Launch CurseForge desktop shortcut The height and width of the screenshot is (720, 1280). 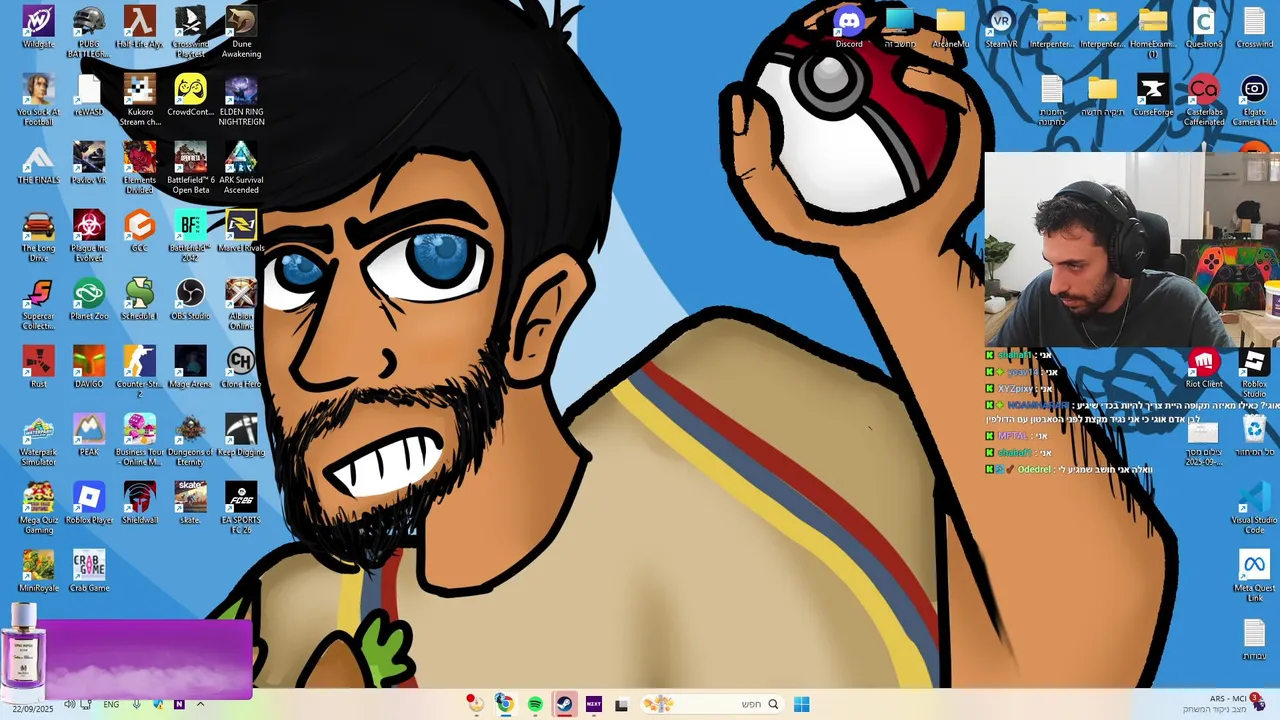coord(1153,95)
